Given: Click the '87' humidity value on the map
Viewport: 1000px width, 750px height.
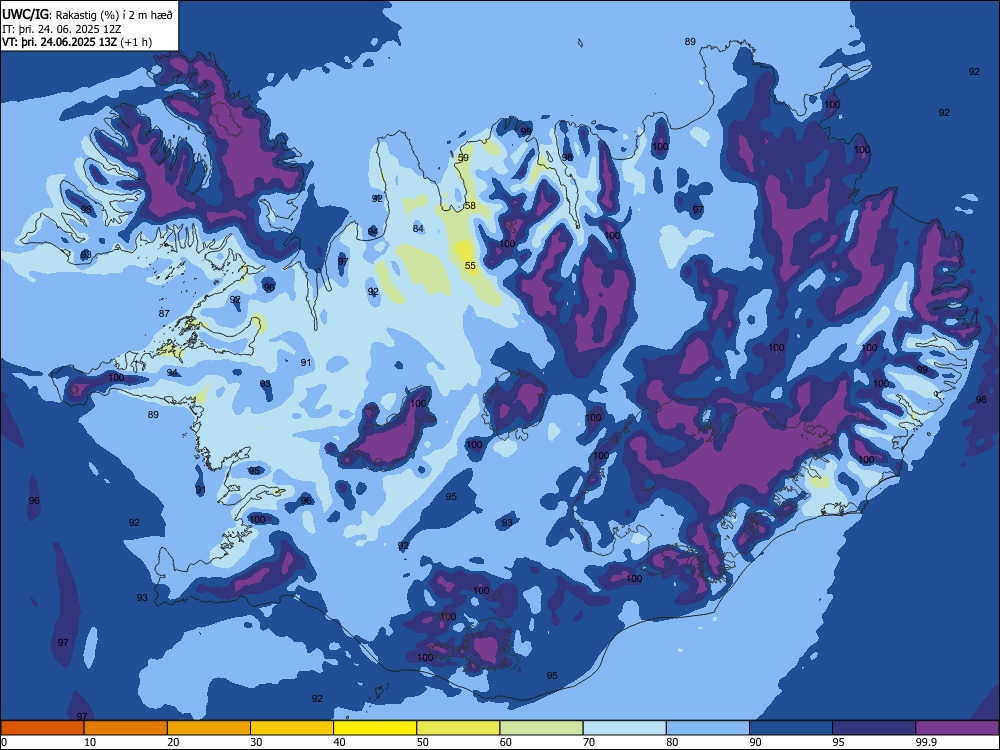Looking at the screenshot, I should tap(164, 313).
